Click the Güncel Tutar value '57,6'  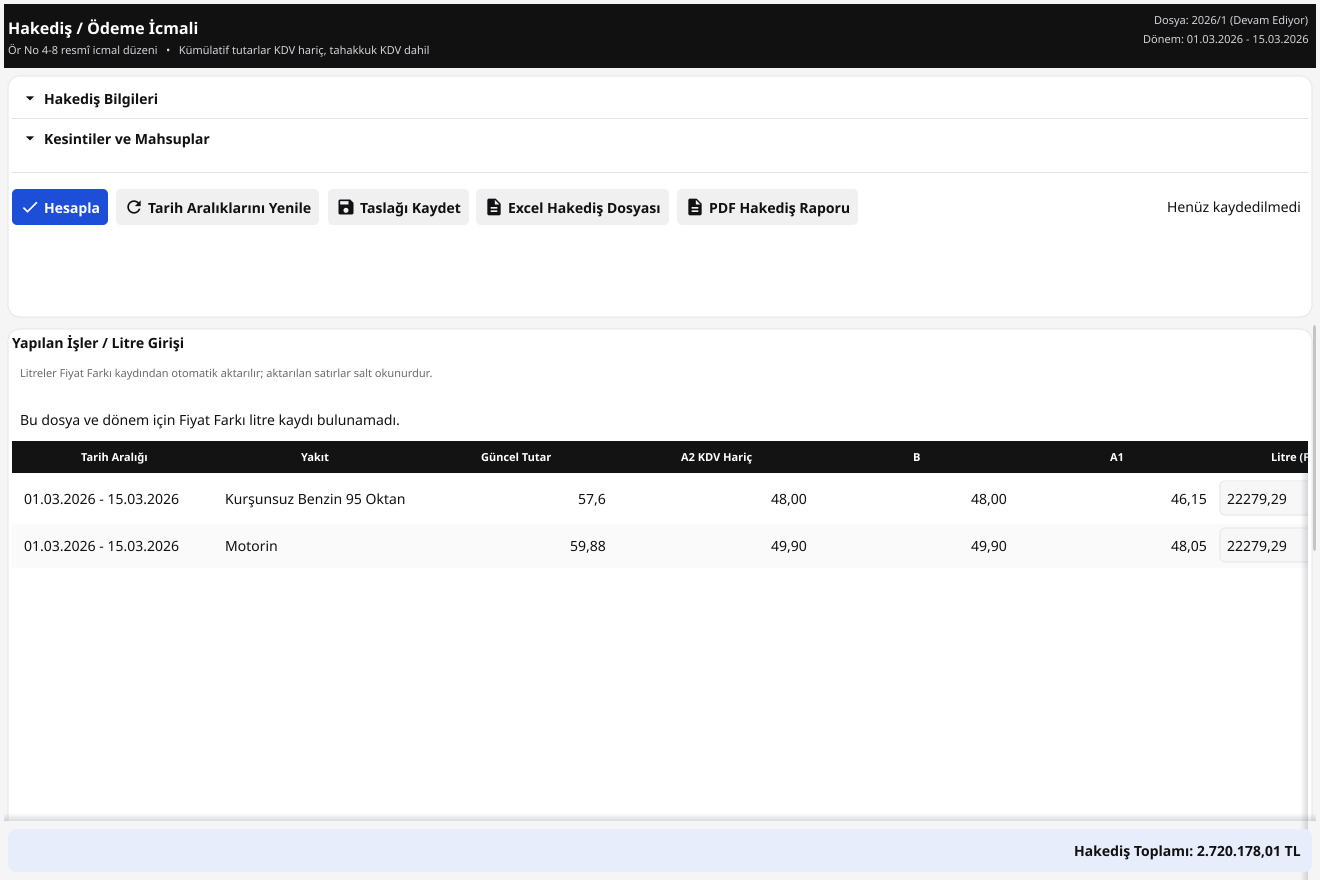click(x=592, y=498)
